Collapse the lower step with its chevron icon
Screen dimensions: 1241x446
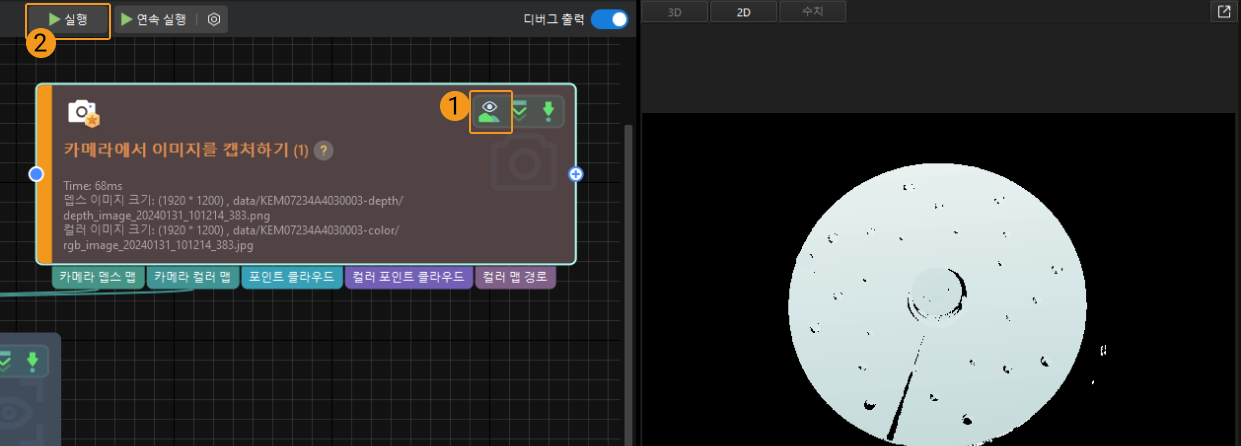pyautogui.click(x=6, y=361)
